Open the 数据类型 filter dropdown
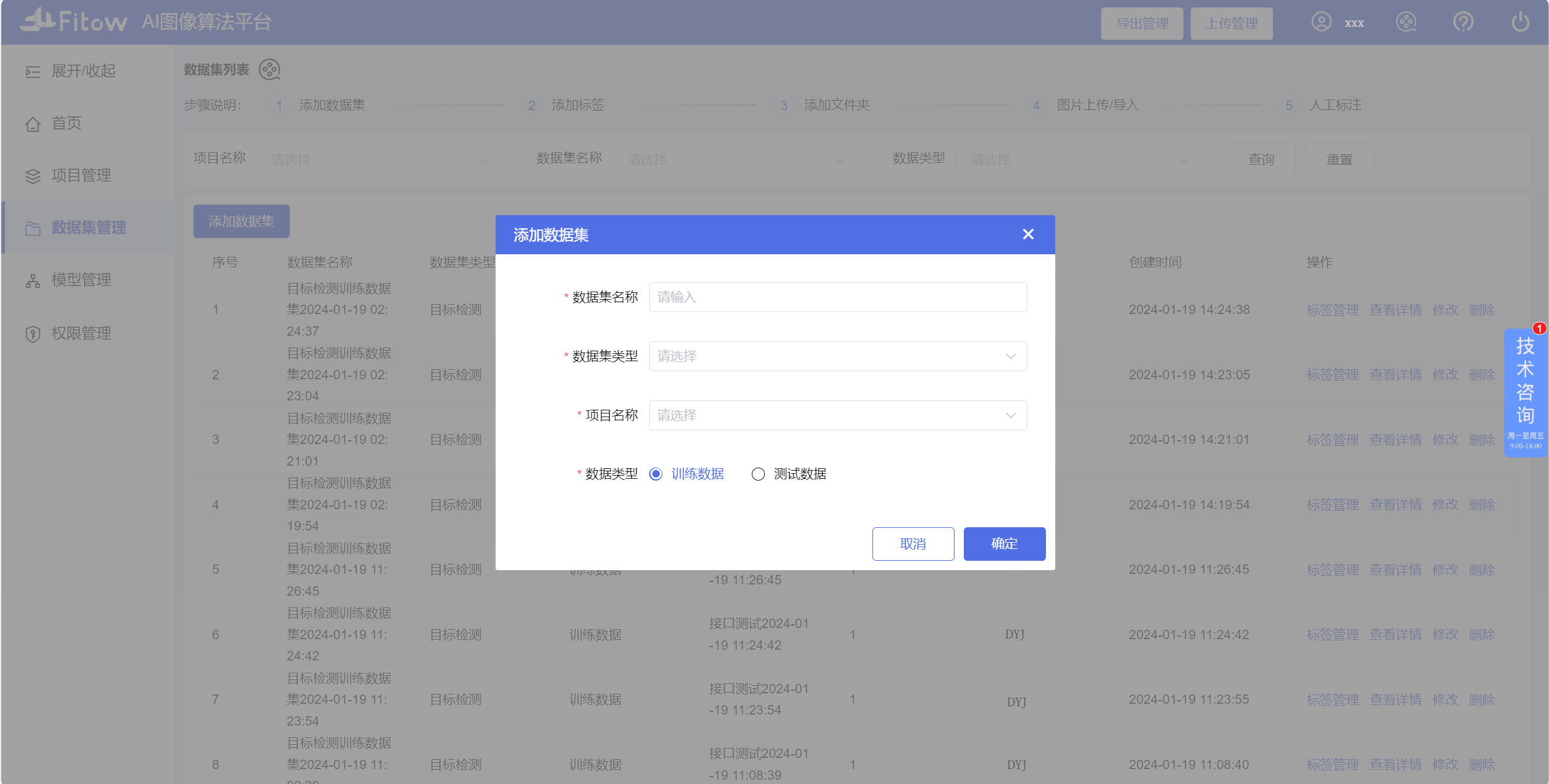This screenshot has height=784, width=1549. 1077,160
